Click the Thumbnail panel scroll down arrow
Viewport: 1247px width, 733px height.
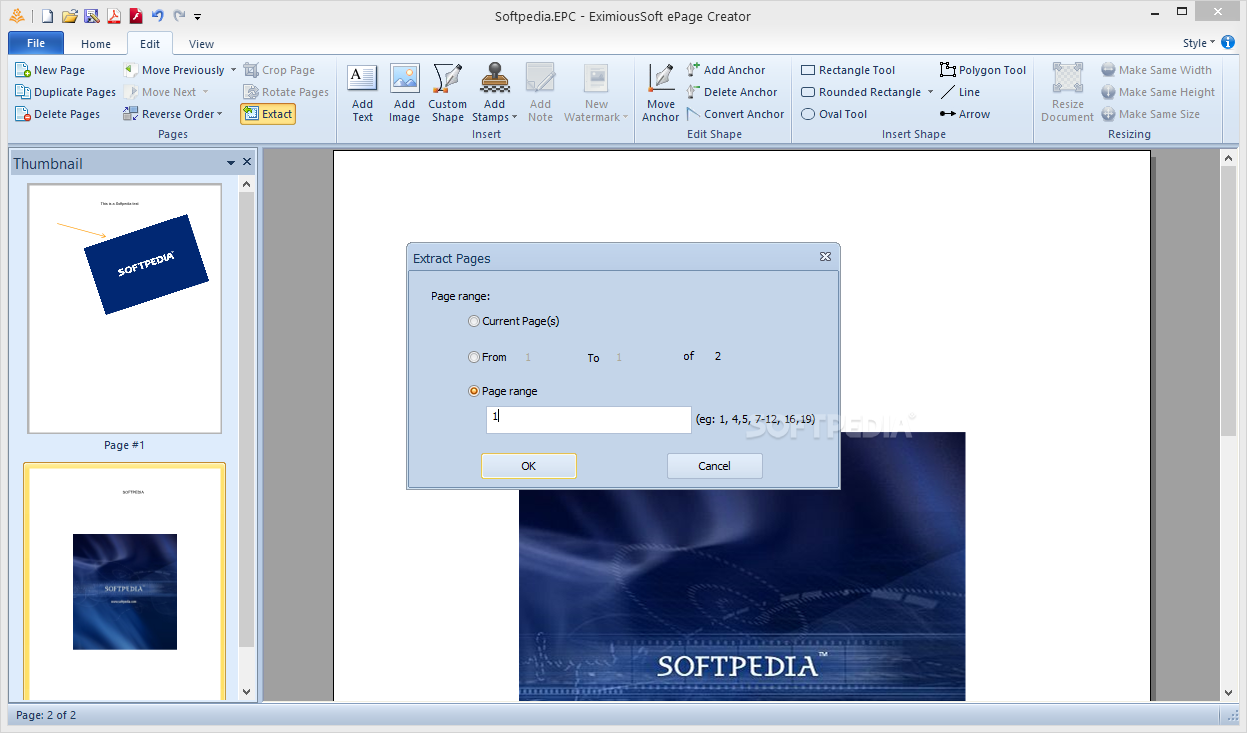(247, 691)
